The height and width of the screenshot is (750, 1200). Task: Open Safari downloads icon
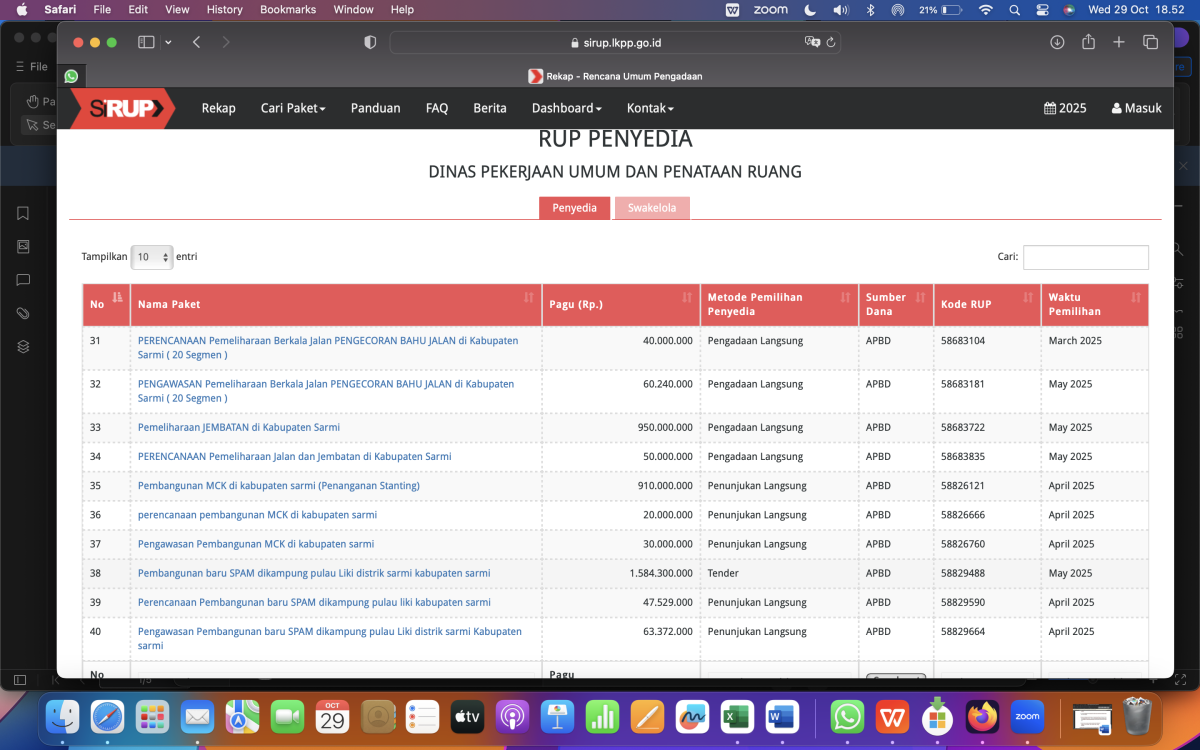click(1057, 42)
